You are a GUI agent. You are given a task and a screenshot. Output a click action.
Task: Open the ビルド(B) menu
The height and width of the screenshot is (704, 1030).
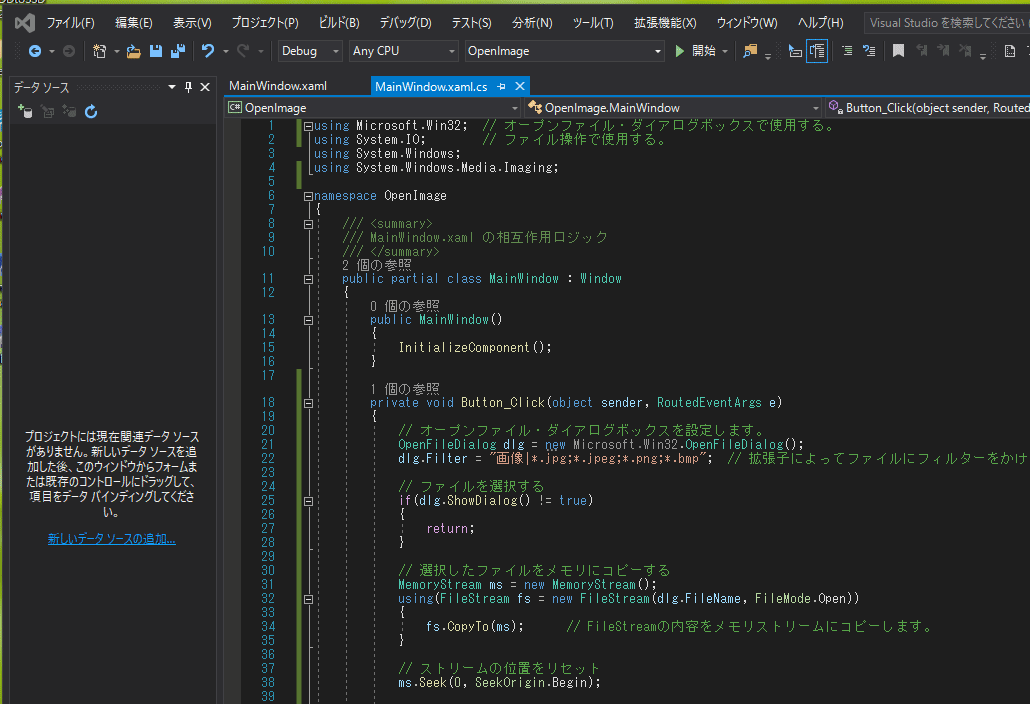click(x=339, y=23)
